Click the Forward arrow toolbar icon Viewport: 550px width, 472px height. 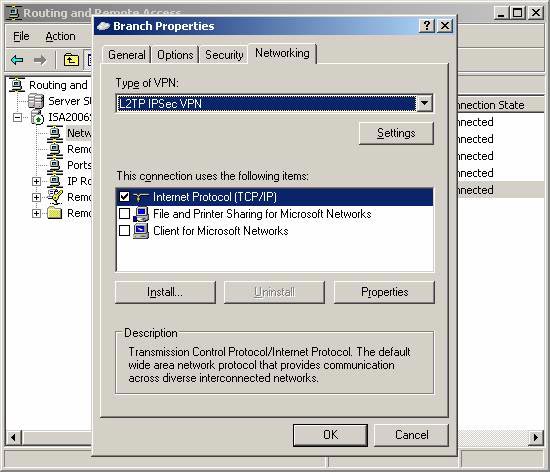(40, 60)
